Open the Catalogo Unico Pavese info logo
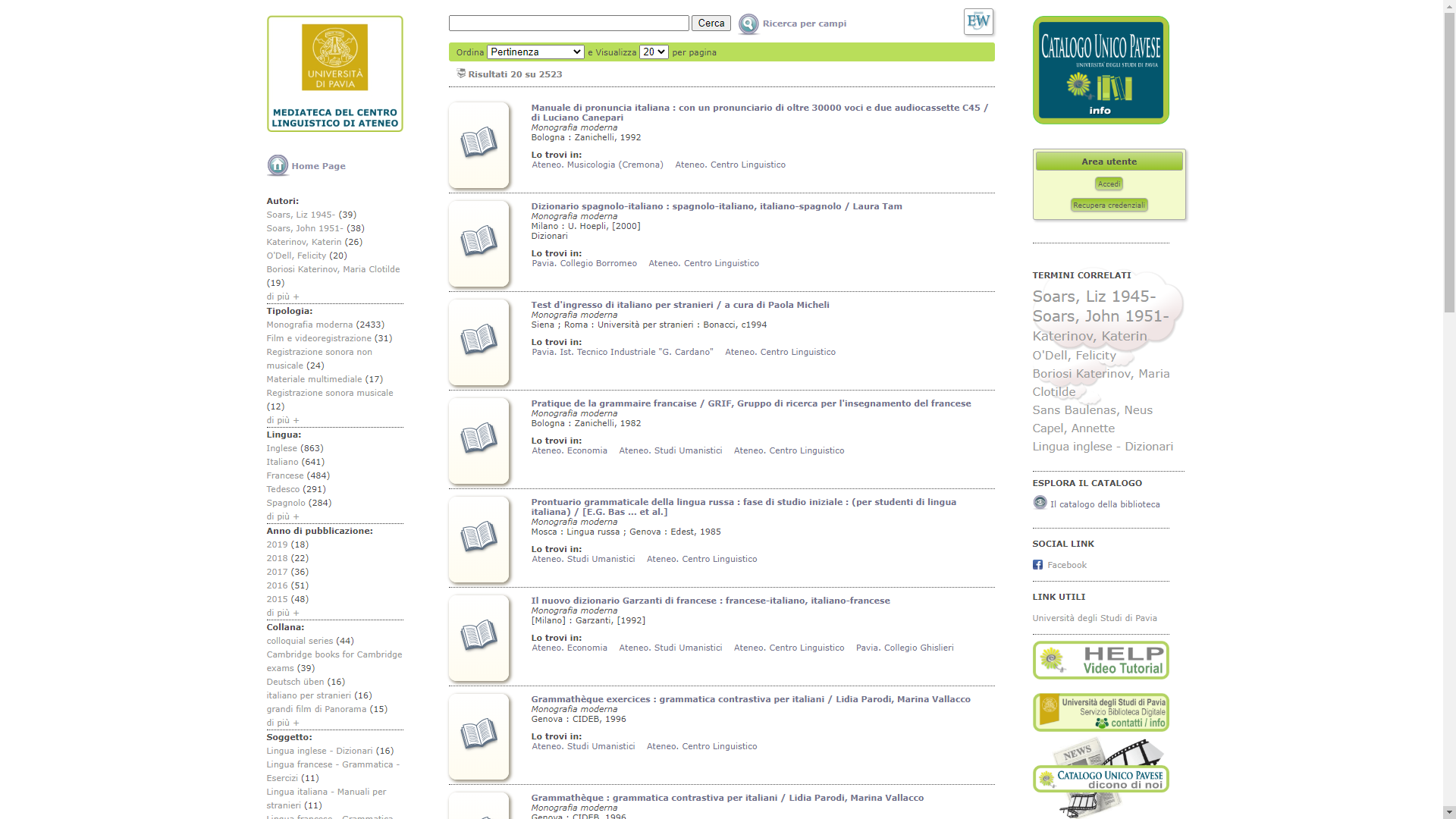Screen dimensions: 1456x819 point(1100,70)
